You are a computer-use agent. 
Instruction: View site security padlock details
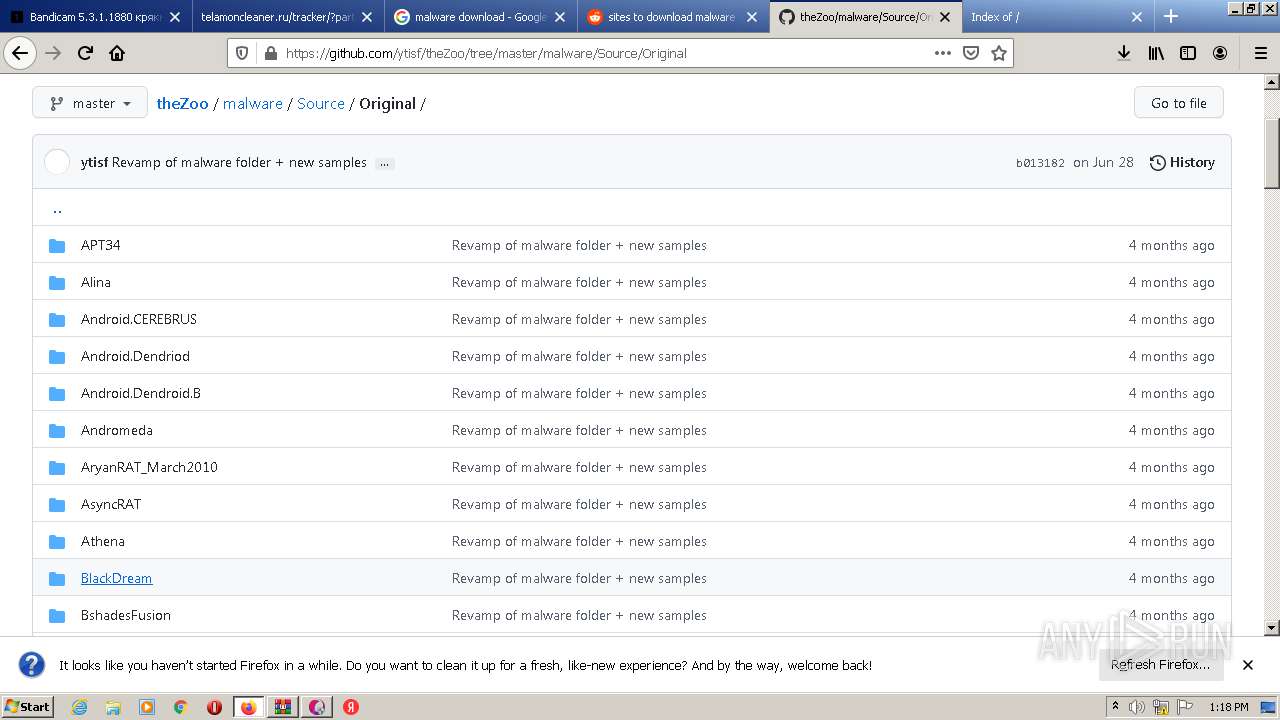(x=269, y=53)
